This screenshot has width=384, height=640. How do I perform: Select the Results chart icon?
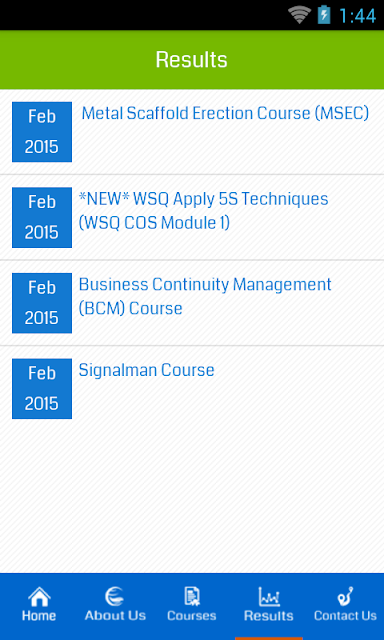point(269,597)
